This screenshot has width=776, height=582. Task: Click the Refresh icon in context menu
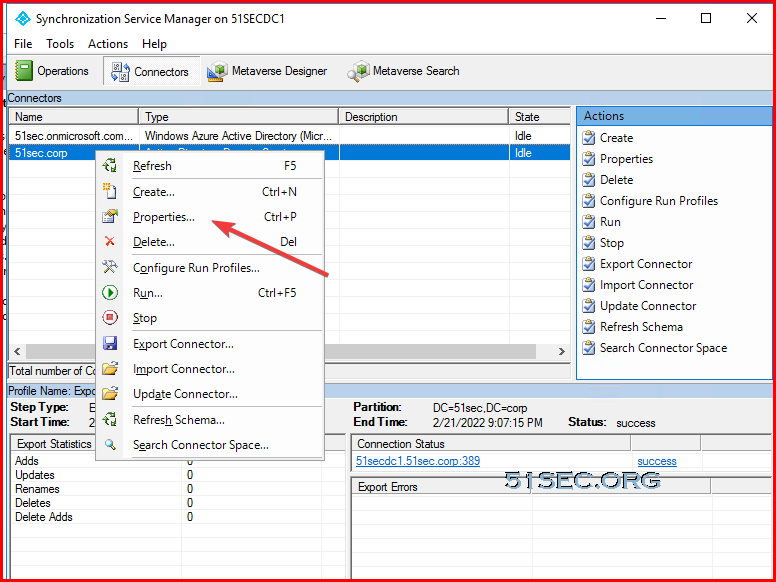(110, 166)
